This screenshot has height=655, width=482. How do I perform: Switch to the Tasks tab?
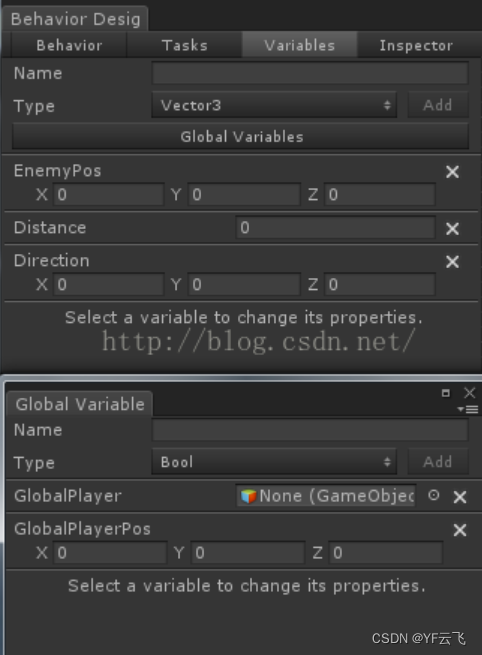[185, 45]
